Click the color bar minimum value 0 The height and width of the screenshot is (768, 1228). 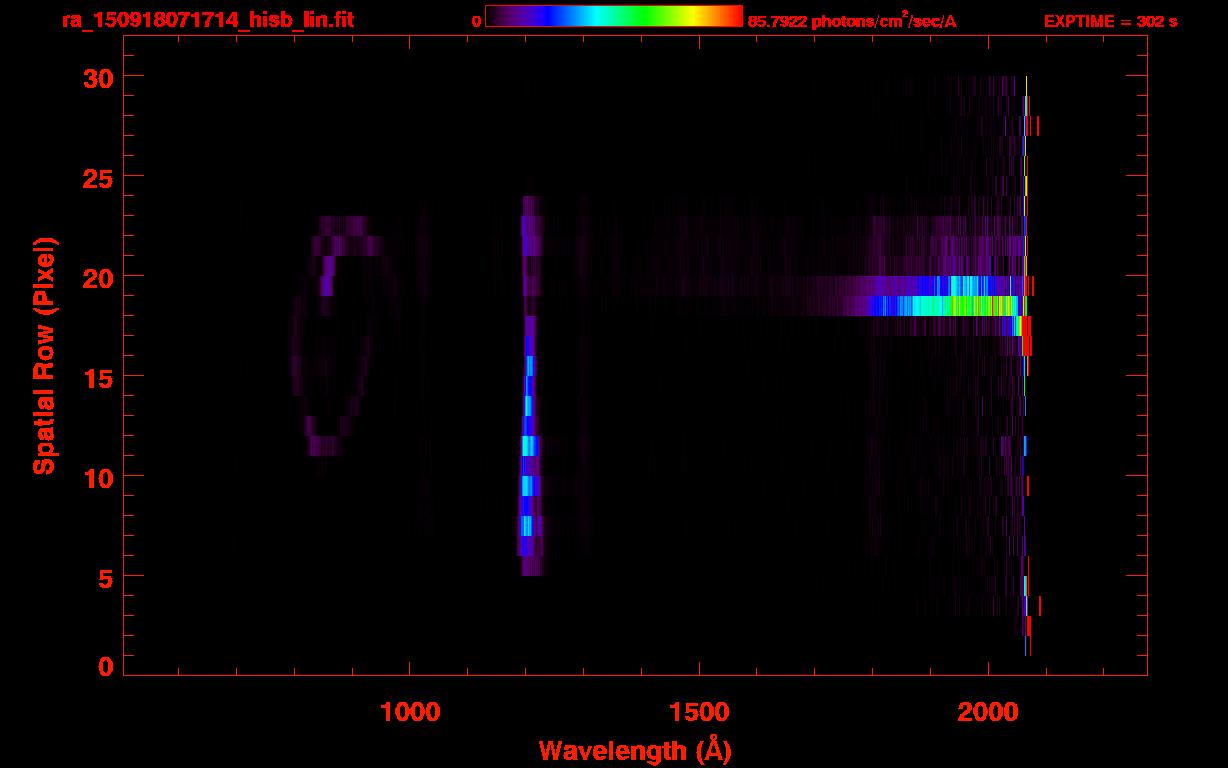(476, 21)
